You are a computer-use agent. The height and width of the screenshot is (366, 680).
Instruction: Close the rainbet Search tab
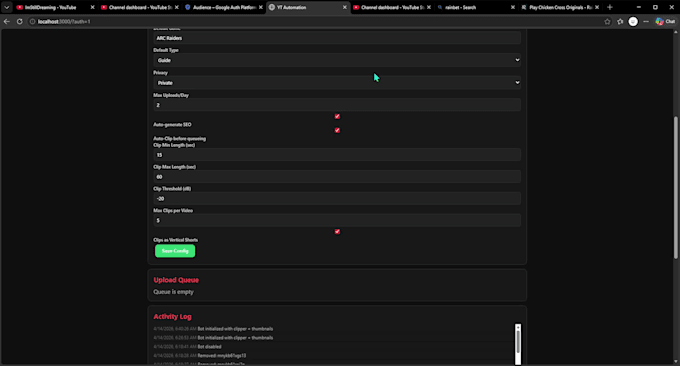coord(513,7)
